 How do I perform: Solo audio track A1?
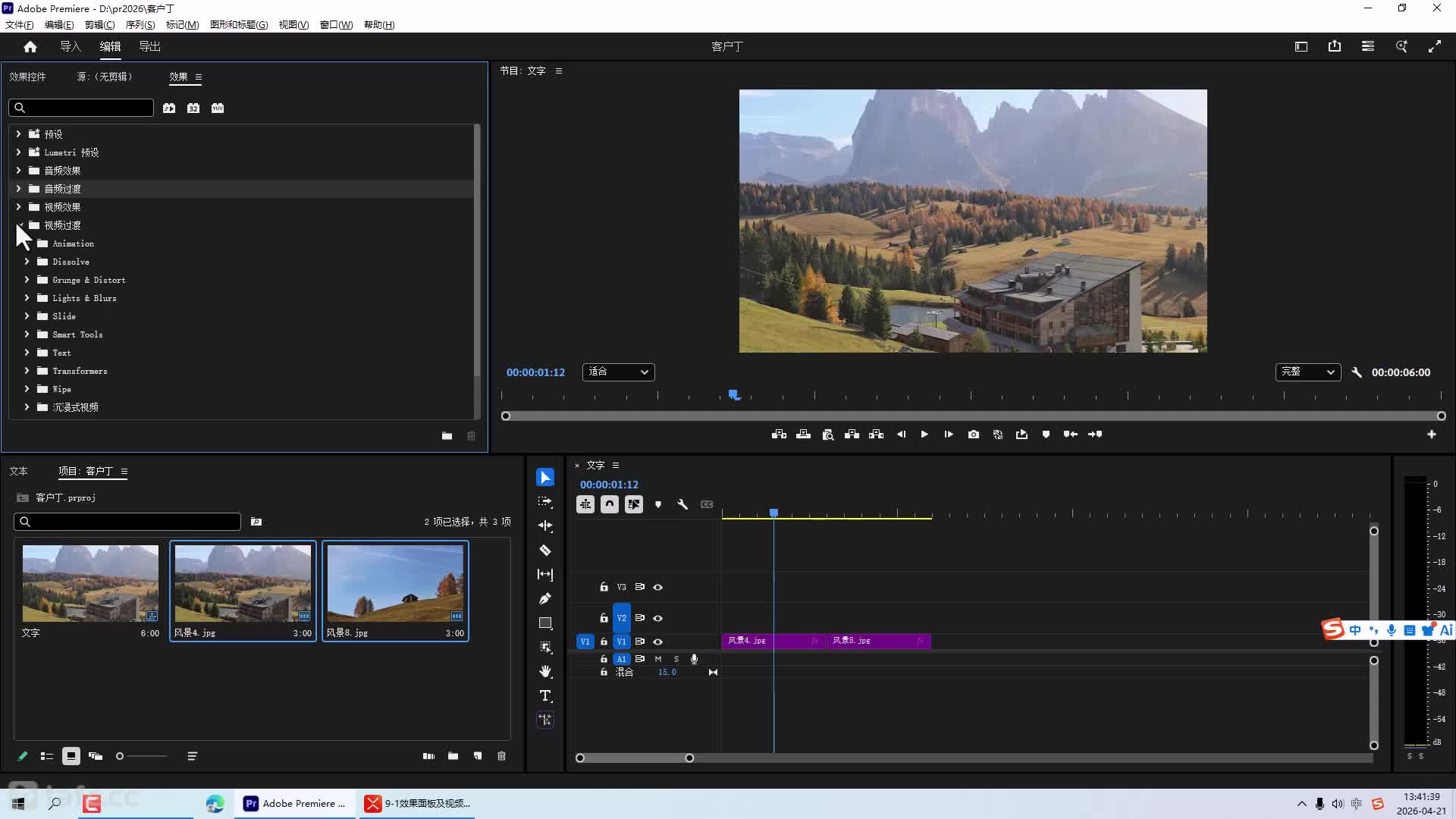pyautogui.click(x=676, y=659)
